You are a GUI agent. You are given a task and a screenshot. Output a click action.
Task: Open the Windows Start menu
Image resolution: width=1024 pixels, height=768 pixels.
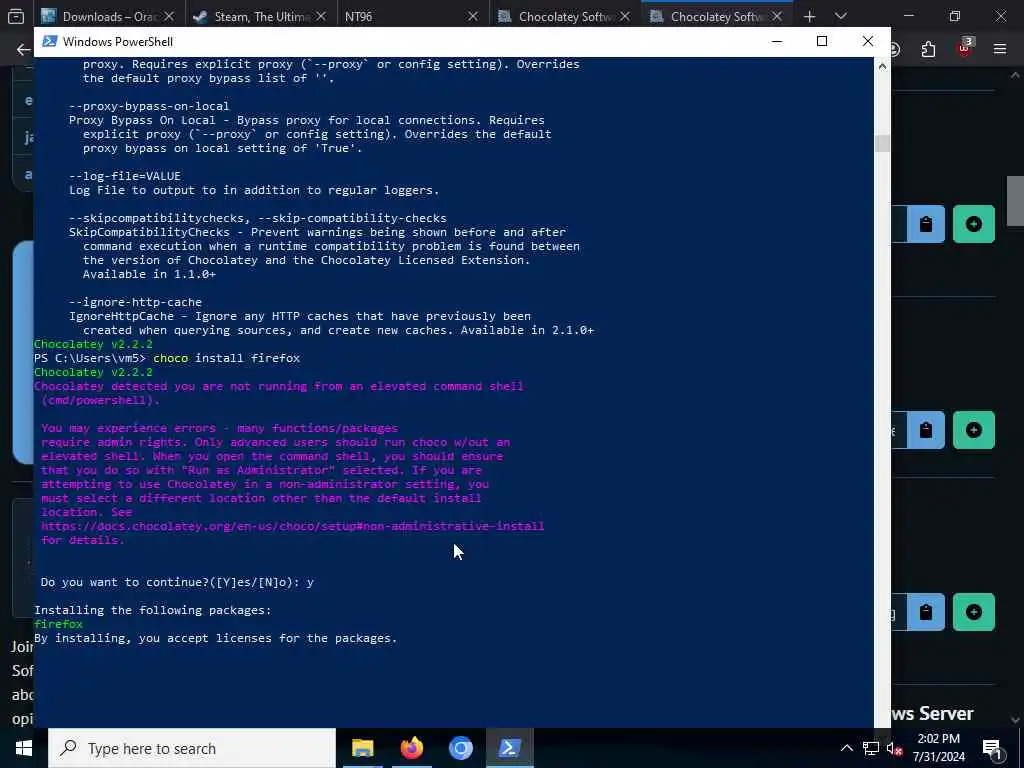(x=24, y=748)
